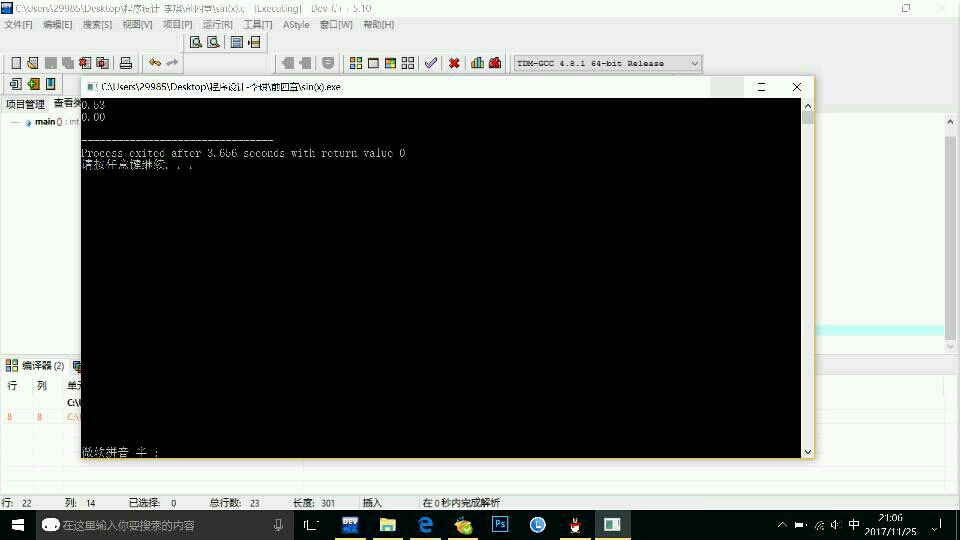Click the Close all files icon

coord(102,63)
